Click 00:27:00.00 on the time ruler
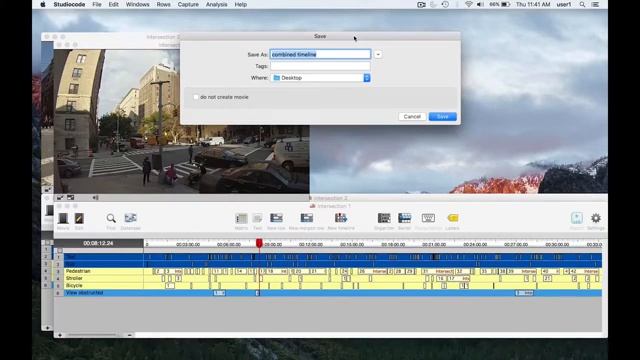The width and height of the screenshot is (640, 360). 516,244
